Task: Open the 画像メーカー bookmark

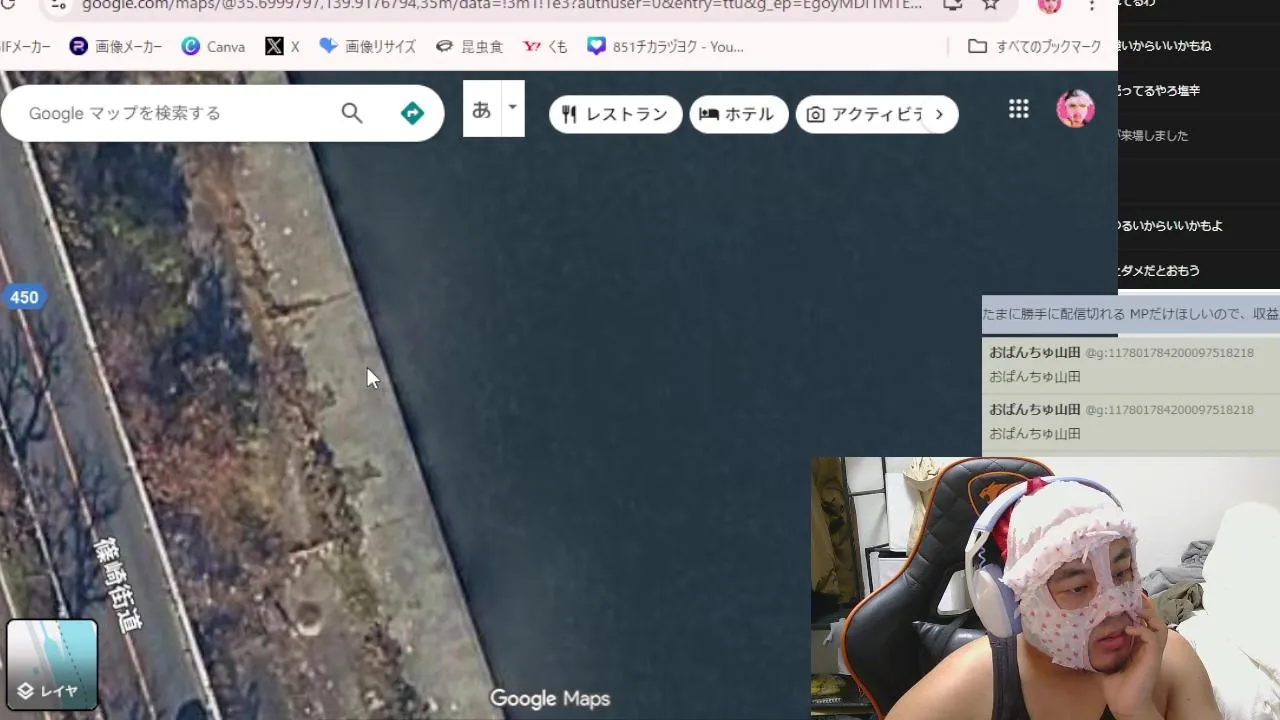Action: [116, 46]
